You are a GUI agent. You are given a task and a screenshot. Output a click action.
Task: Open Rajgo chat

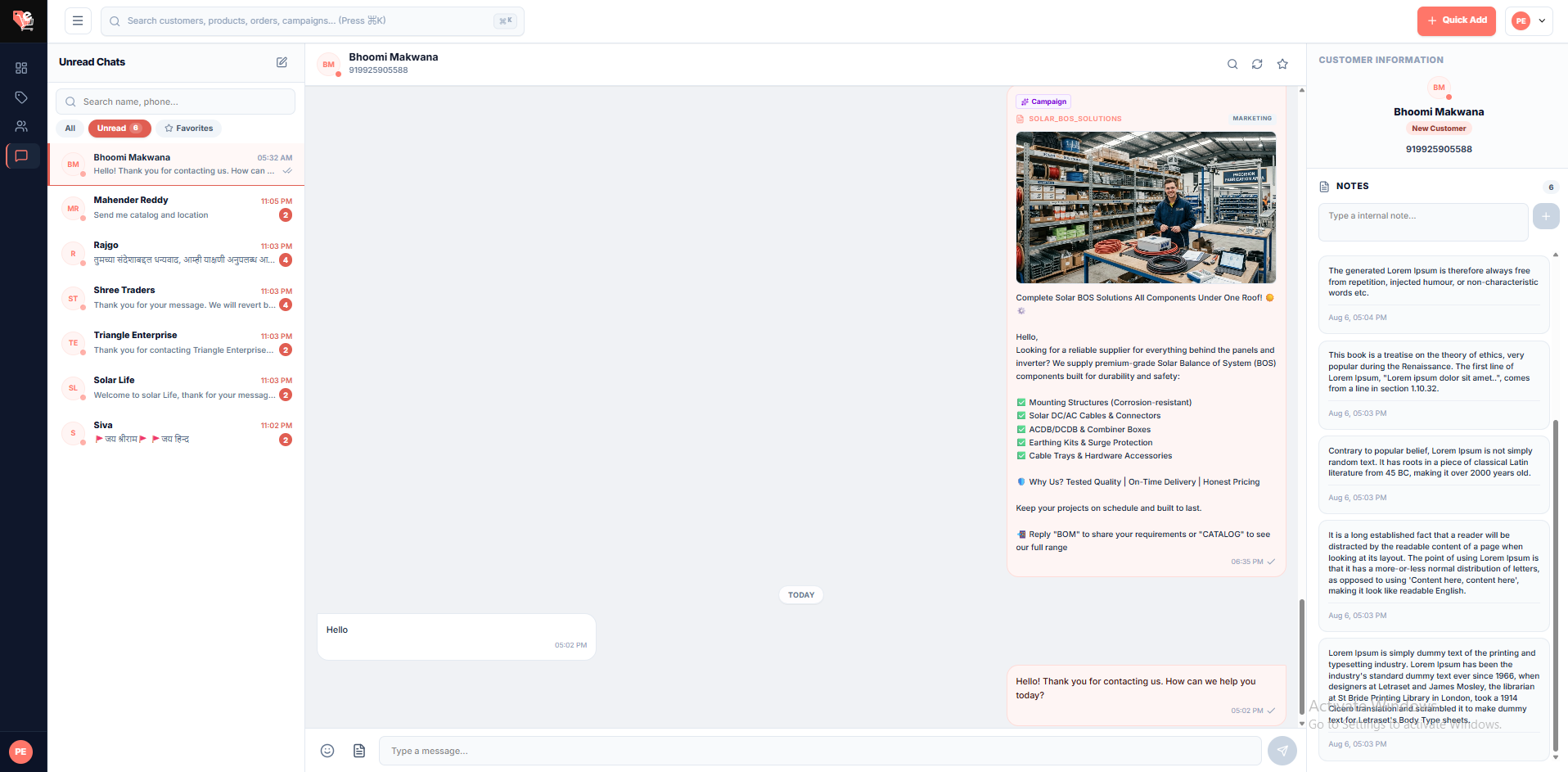click(x=176, y=253)
